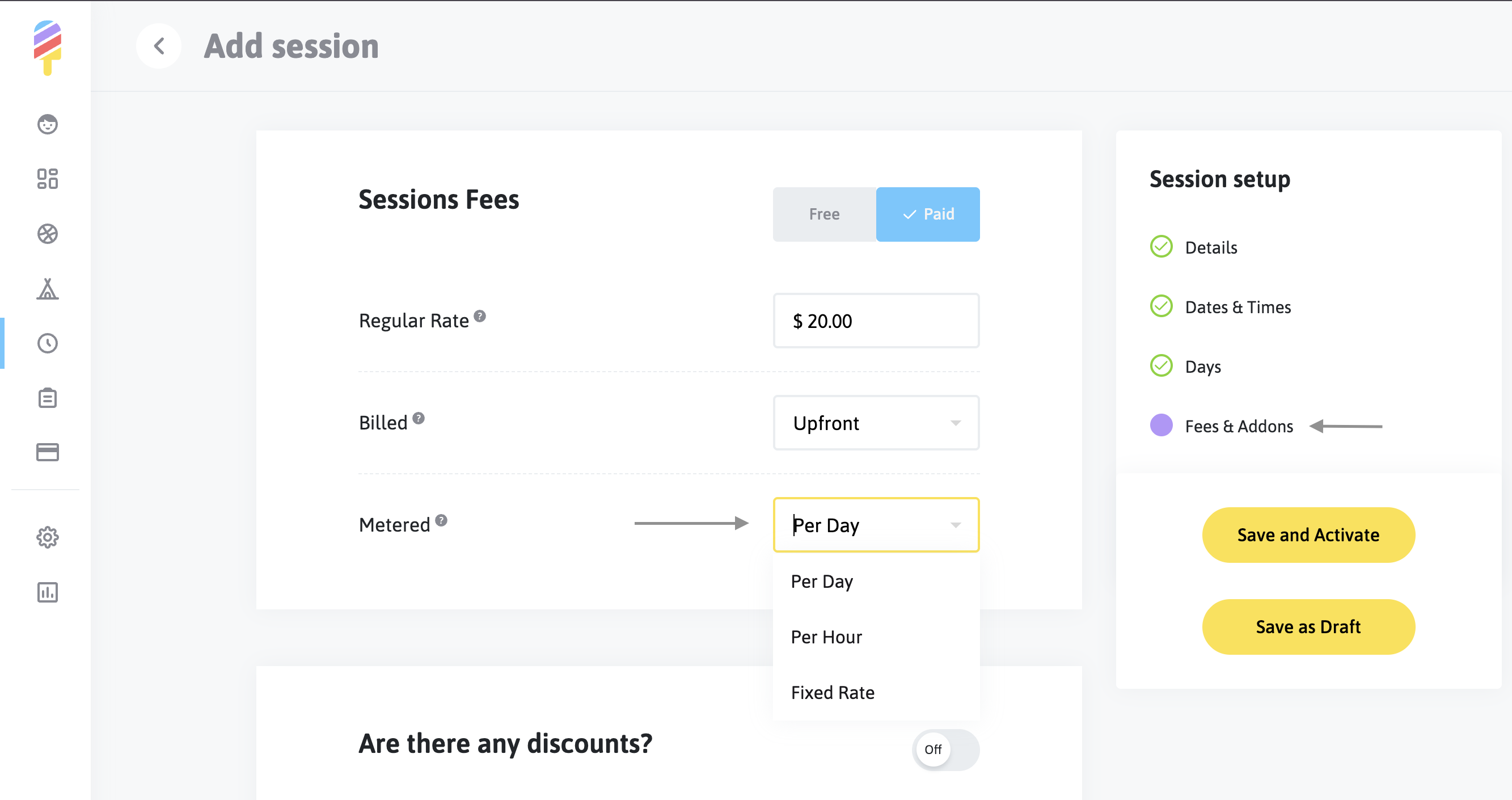
Task: Toggle the discounts switch on
Action: pyautogui.click(x=945, y=750)
